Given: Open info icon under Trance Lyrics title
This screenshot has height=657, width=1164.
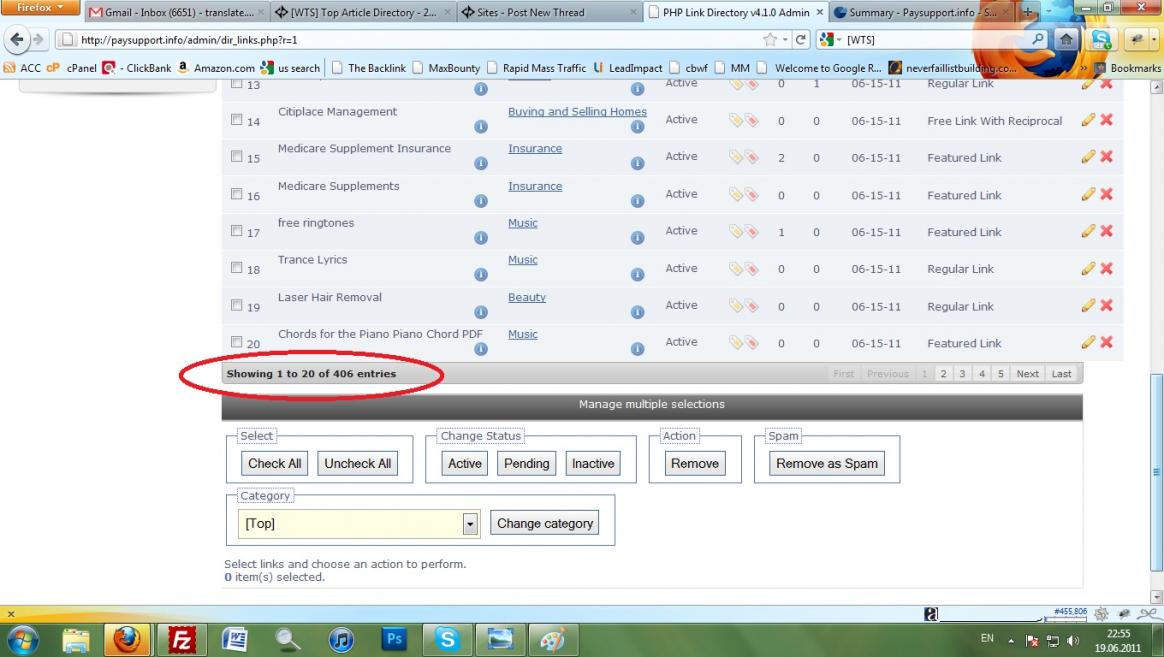Looking at the screenshot, I should click(481, 275).
